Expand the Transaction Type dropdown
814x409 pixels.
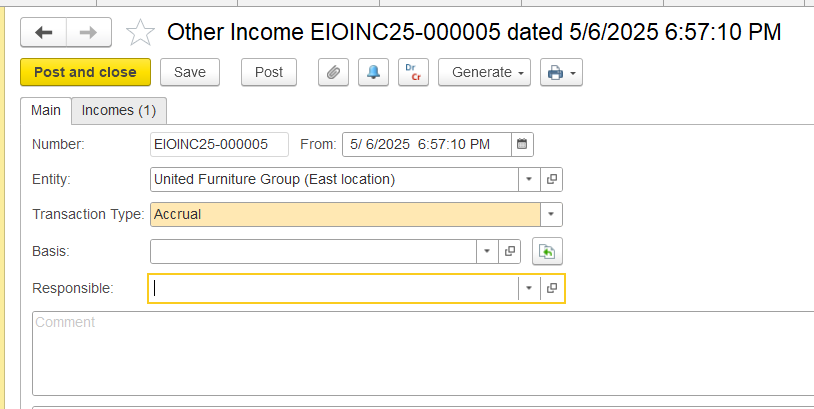[551, 214]
